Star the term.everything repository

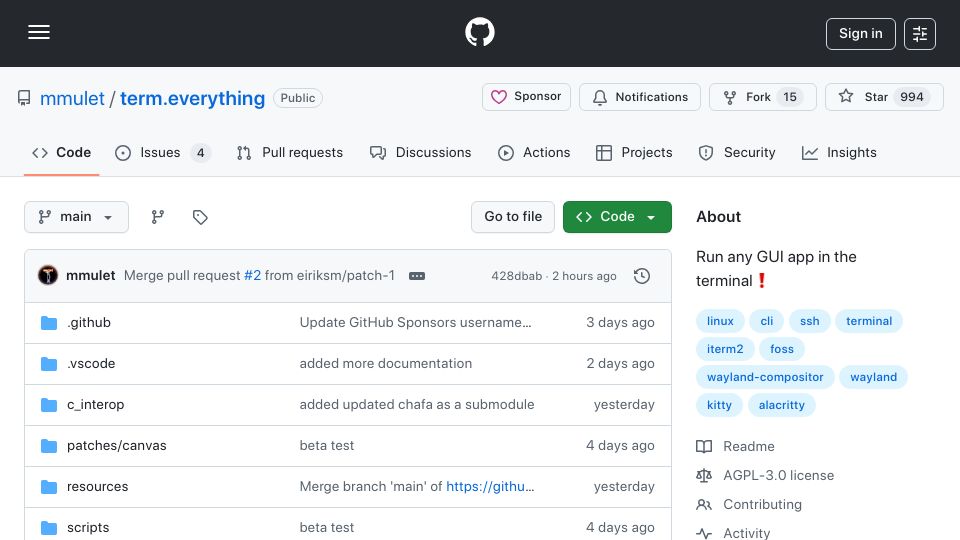[884, 97]
